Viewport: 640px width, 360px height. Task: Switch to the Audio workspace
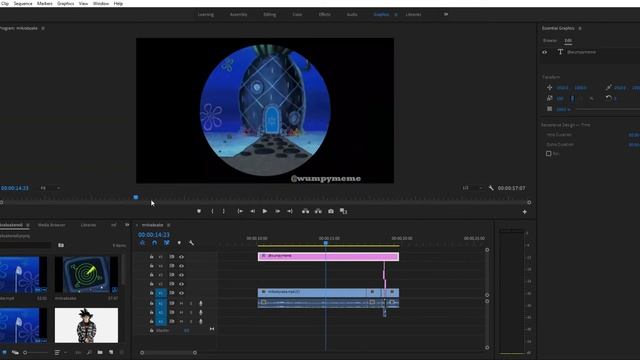point(352,14)
